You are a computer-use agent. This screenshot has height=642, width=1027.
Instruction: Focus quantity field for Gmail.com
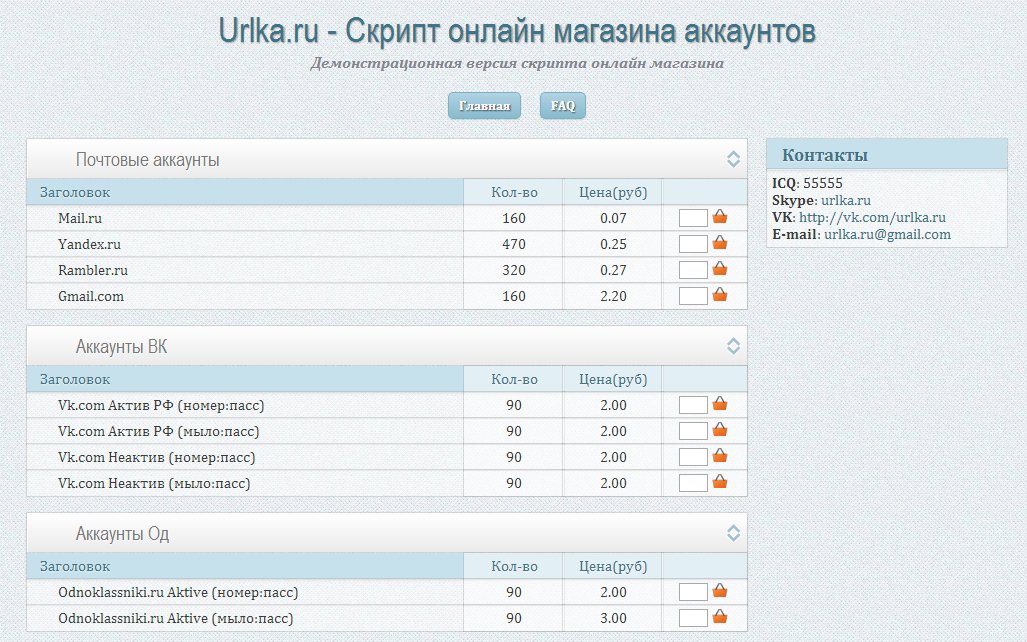click(x=693, y=296)
